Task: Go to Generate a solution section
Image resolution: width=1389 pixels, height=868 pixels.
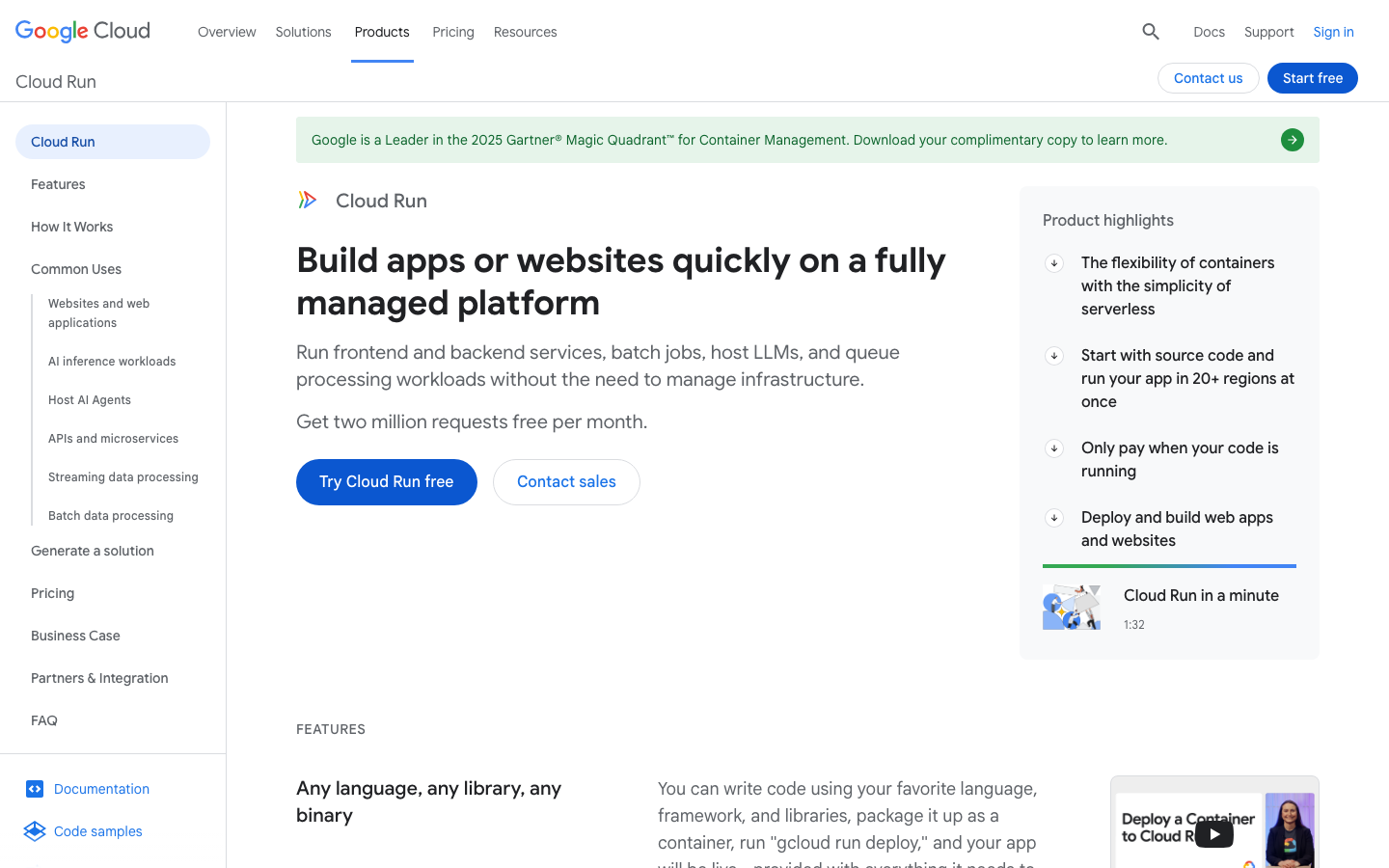Action: [93, 551]
